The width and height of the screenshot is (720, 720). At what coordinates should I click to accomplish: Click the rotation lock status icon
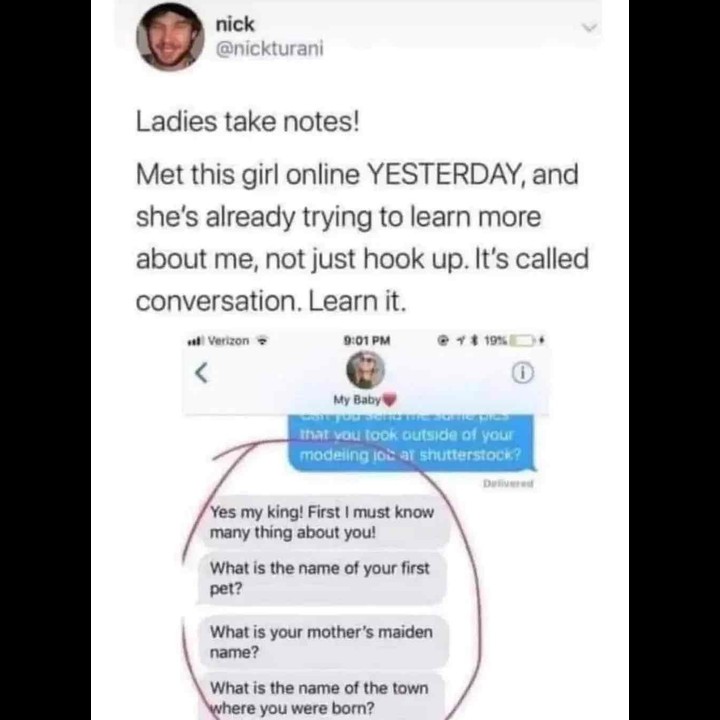click(444, 341)
